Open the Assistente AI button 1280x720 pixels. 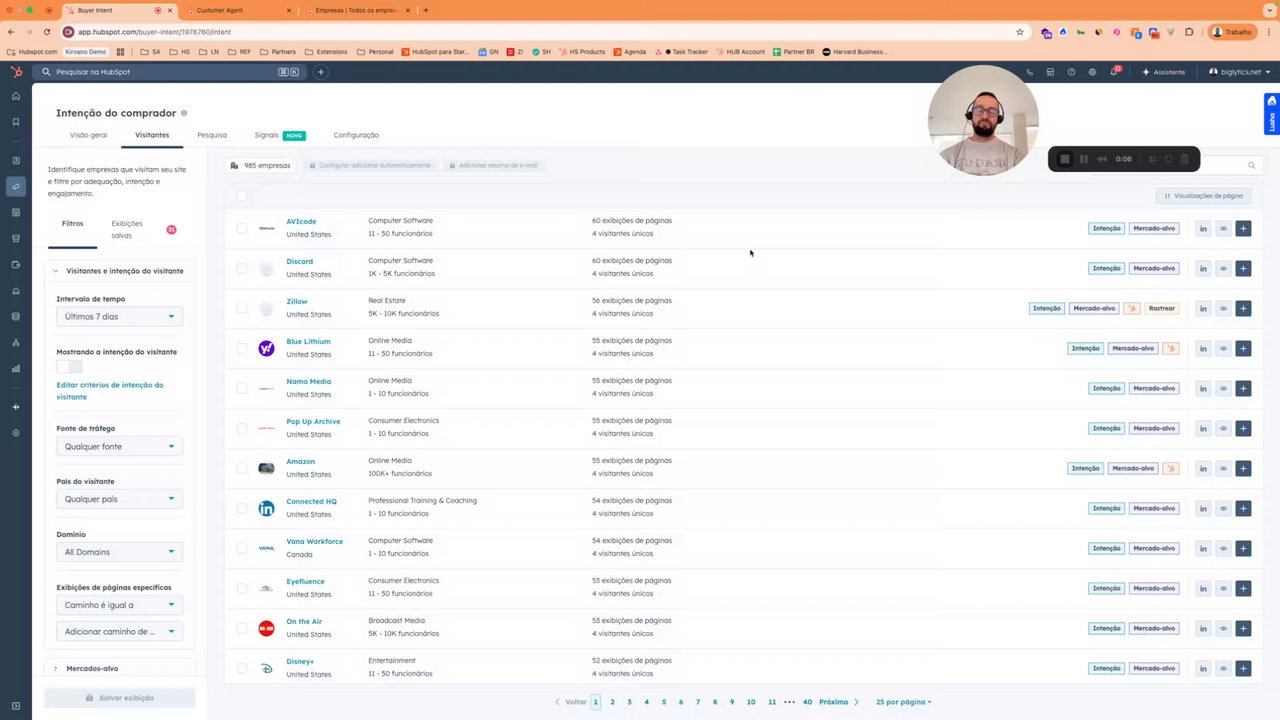pos(1163,72)
